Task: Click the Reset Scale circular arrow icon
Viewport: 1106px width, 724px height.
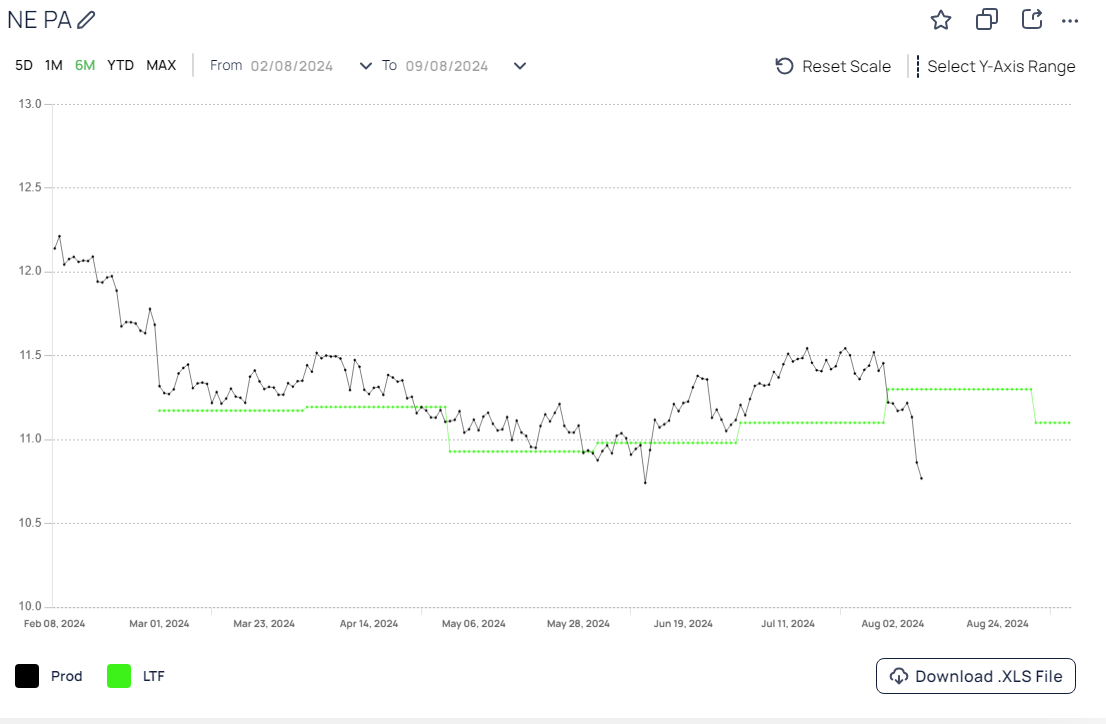Action: tap(785, 66)
